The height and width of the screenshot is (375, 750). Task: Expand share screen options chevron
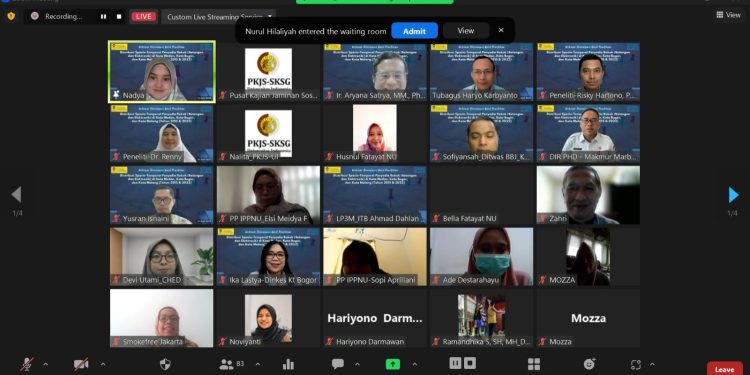pyautogui.click(x=414, y=364)
